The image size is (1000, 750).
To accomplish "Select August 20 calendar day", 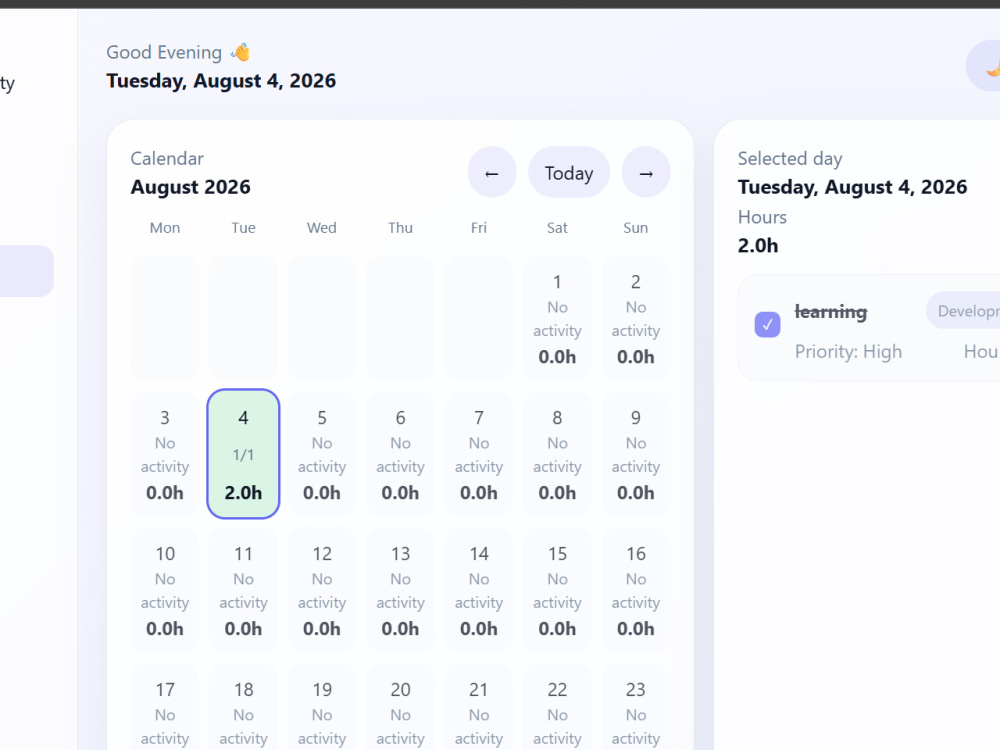I will (400, 707).
